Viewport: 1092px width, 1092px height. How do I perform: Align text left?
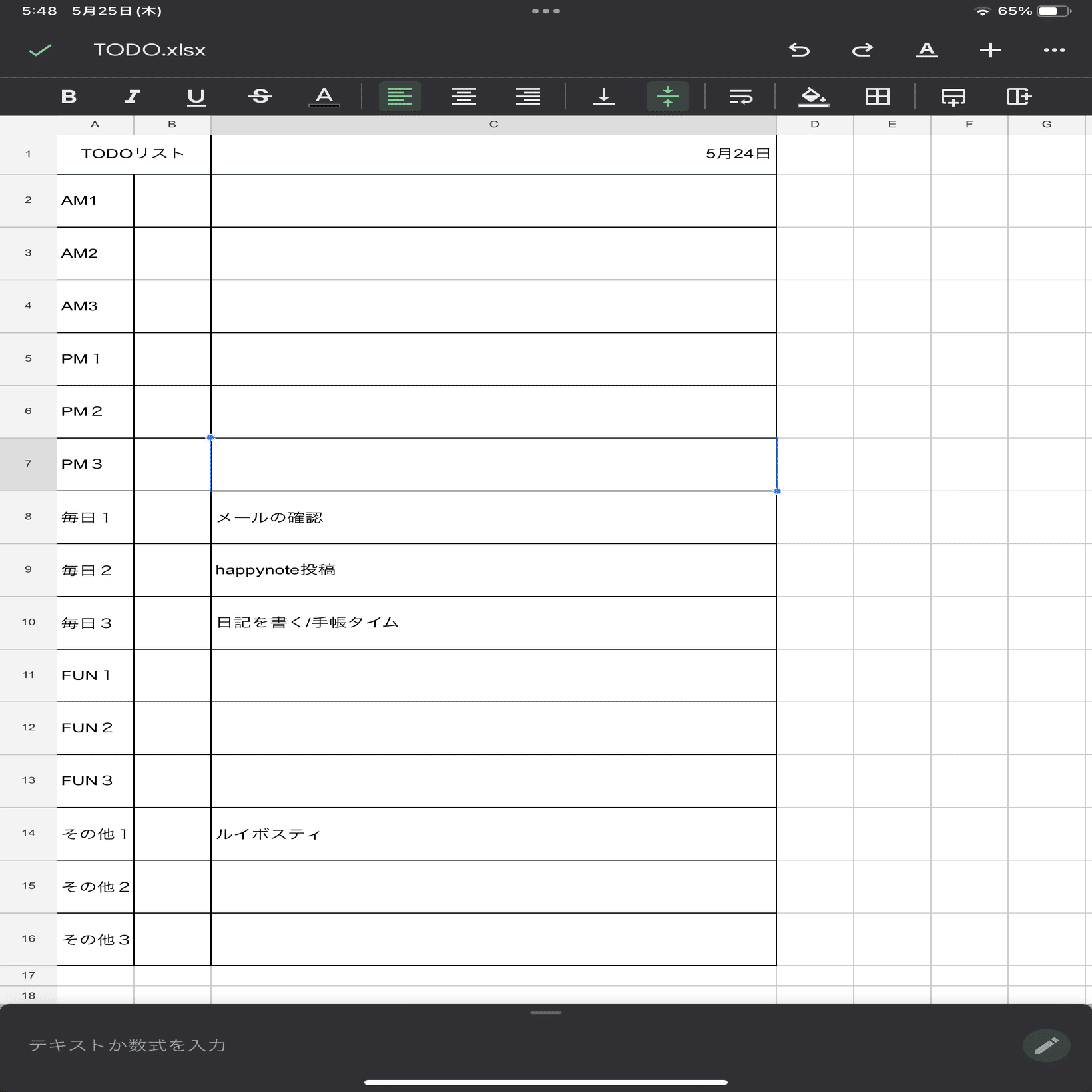(400, 97)
